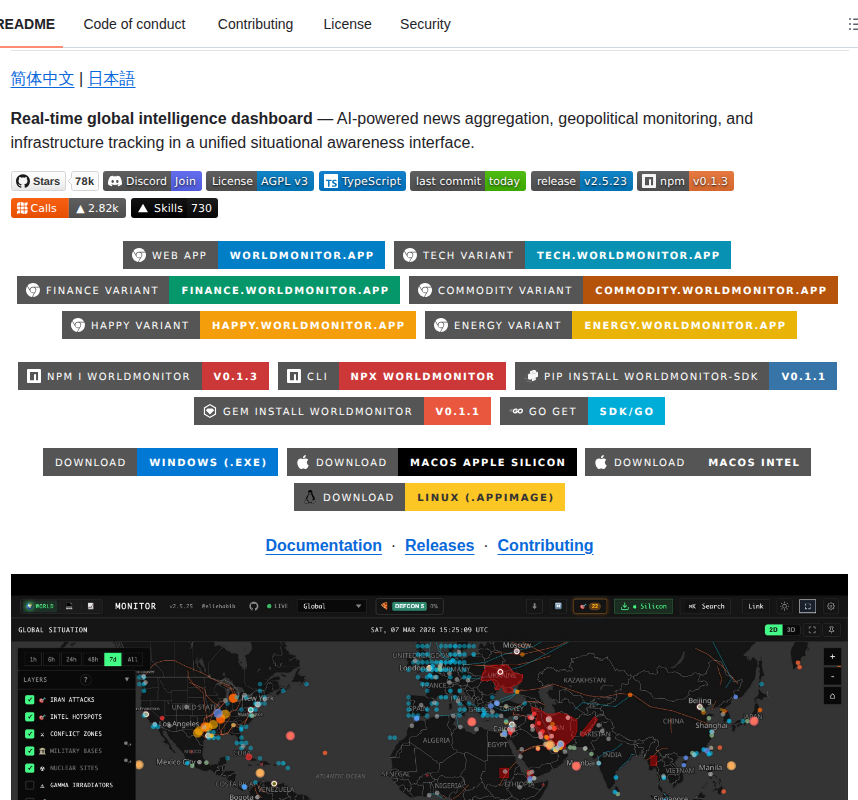Viewport: 858px width, 800px height.
Task: Open the Releases link
Action: pyautogui.click(x=439, y=546)
